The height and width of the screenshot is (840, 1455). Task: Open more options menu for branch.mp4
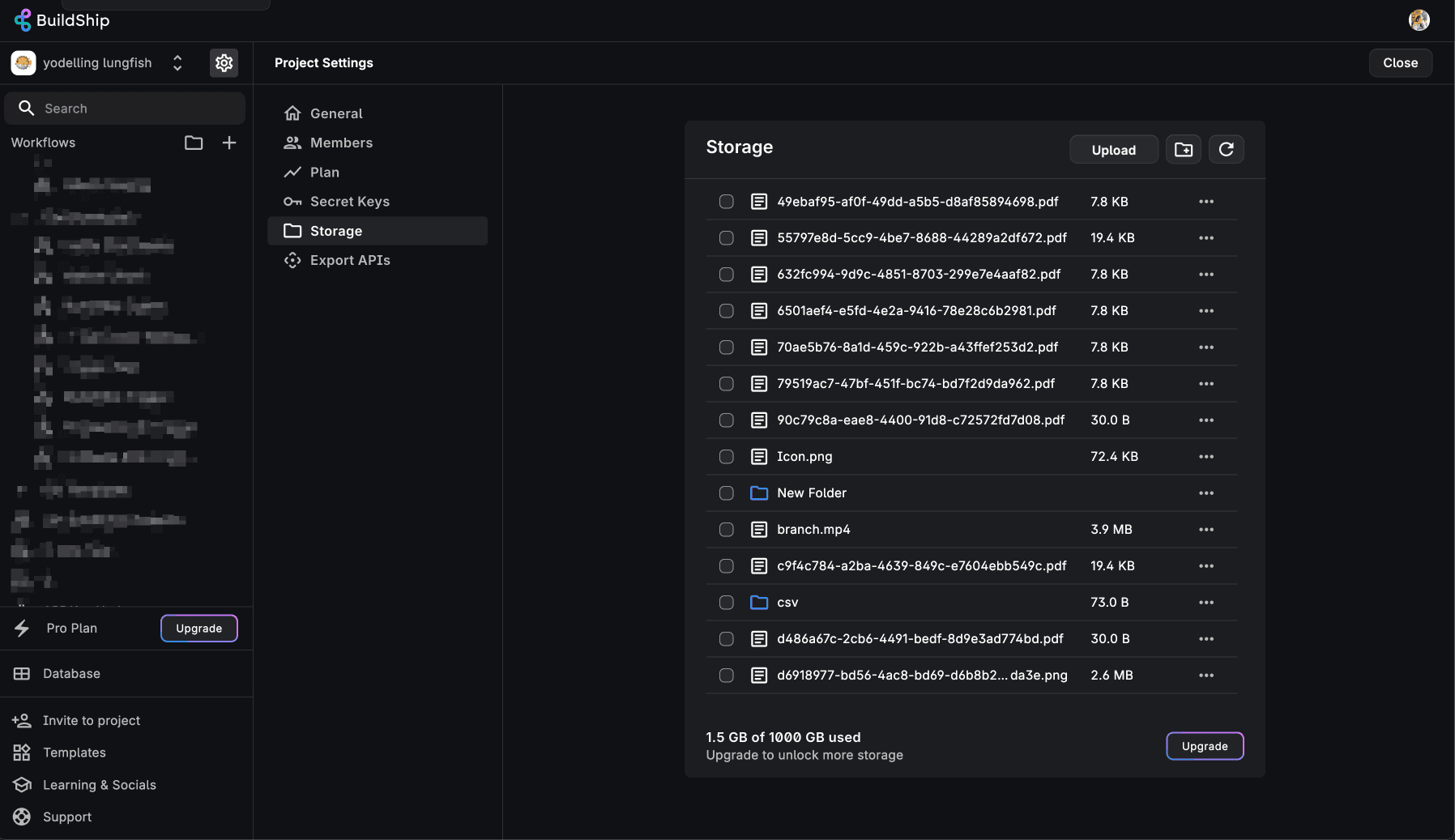1205,530
